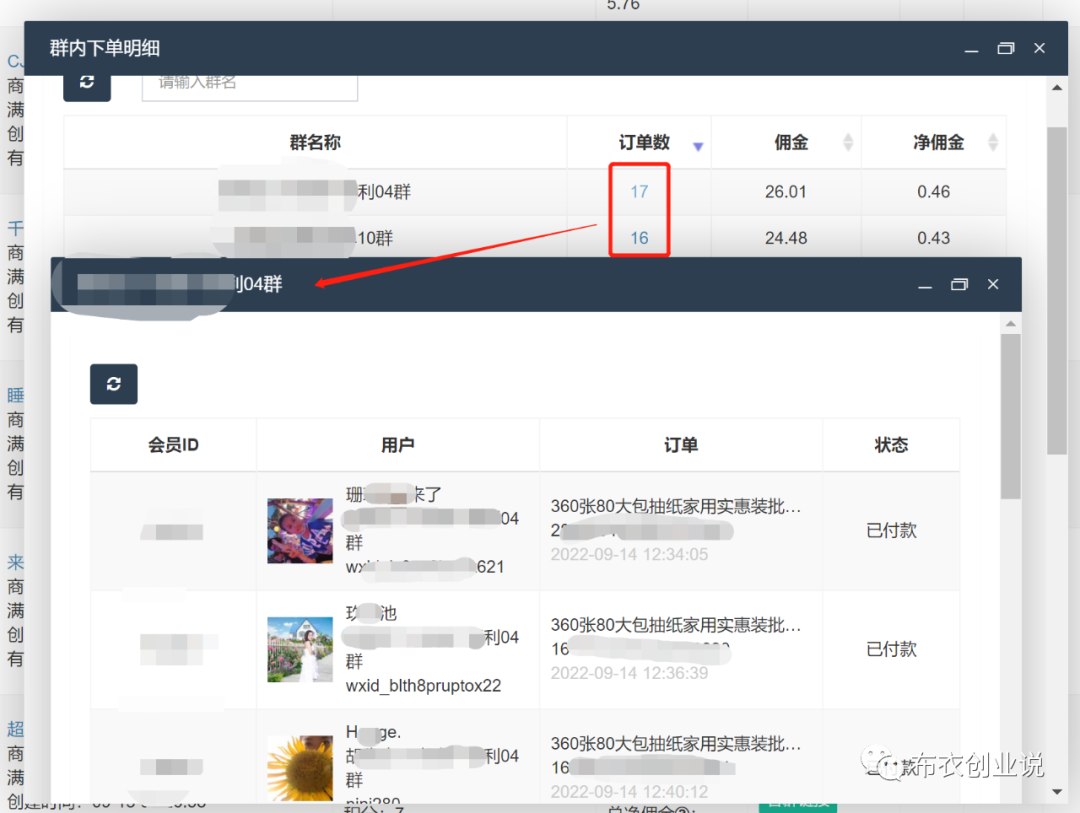Refresh the member order detail table
This screenshot has height=813, width=1080.
coord(113,384)
